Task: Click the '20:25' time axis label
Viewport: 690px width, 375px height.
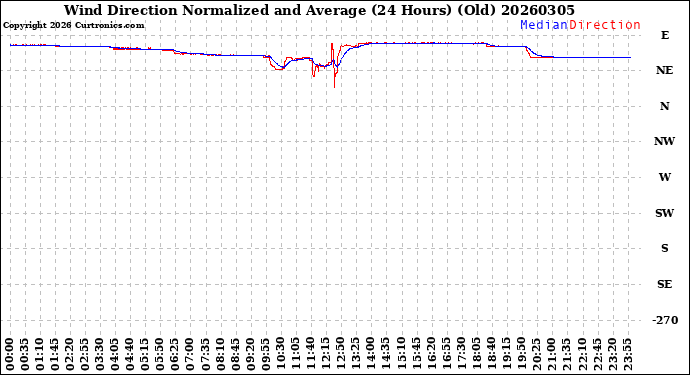Action: [x=537, y=355]
